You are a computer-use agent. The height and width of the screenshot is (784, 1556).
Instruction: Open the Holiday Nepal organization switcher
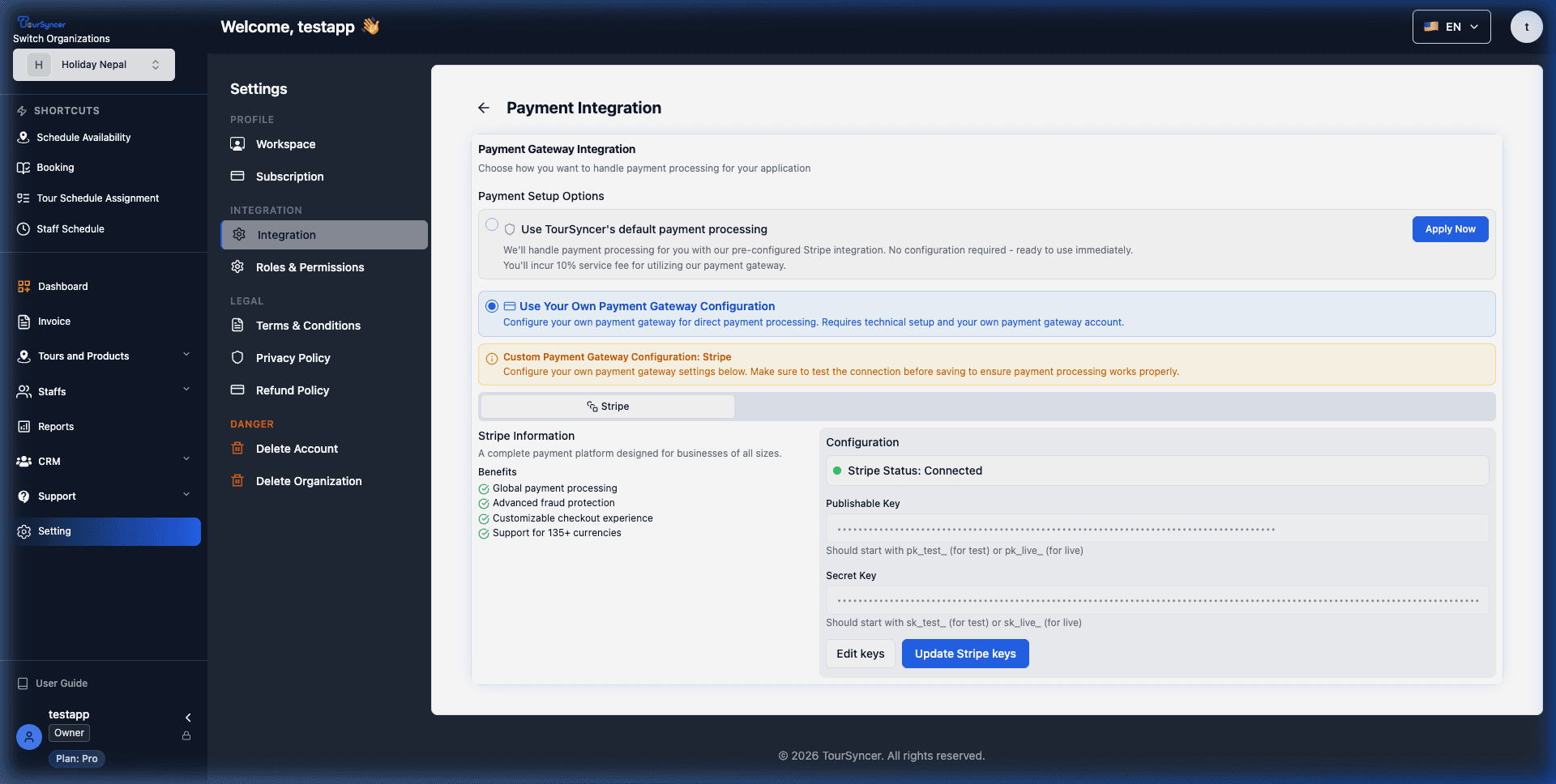(94, 65)
